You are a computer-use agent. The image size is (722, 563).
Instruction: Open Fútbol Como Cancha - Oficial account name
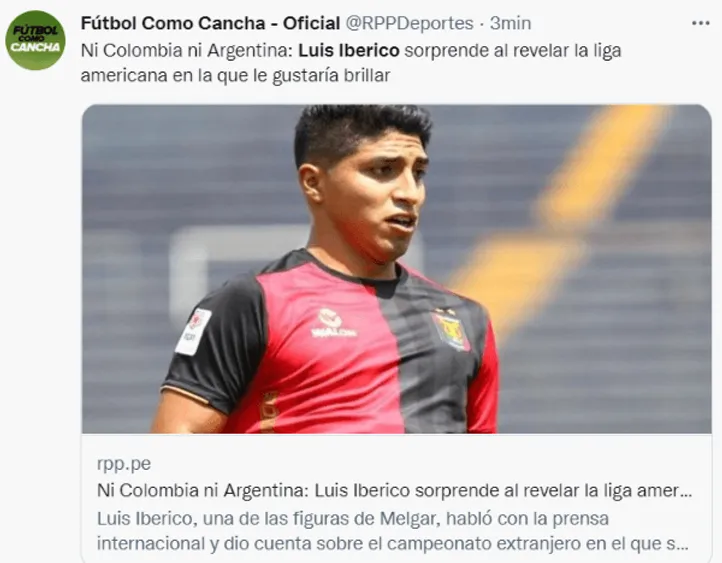pyautogui.click(x=210, y=23)
